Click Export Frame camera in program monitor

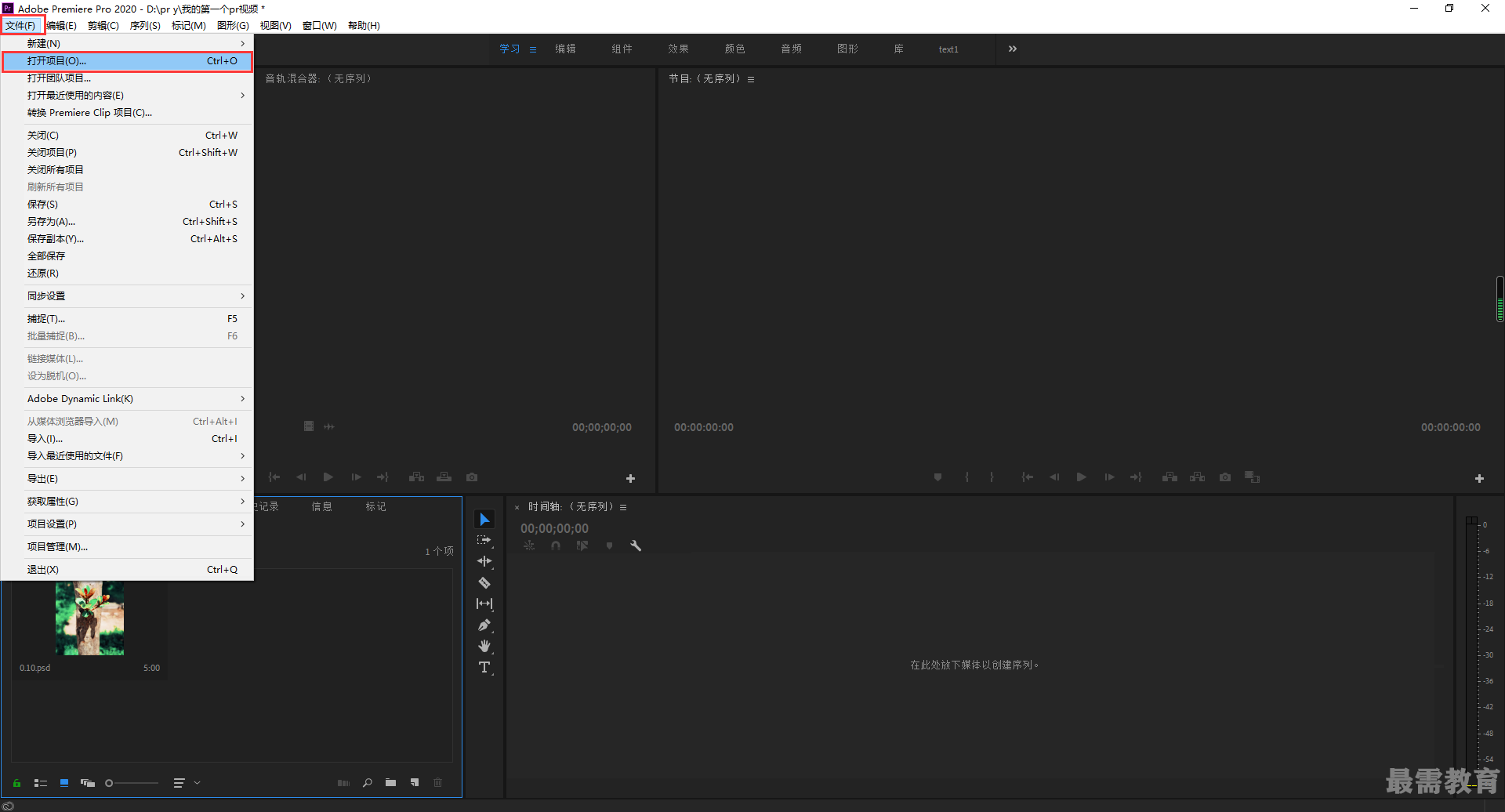point(1225,477)
